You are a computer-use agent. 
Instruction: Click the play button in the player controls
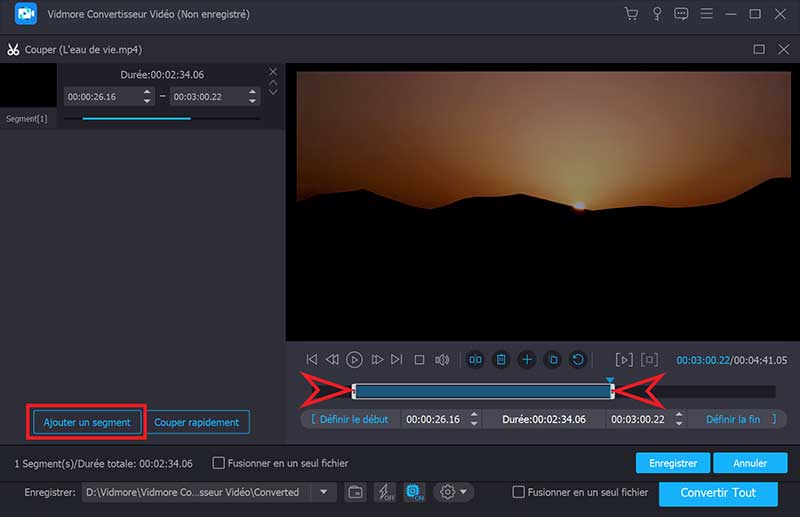pos(354,359)
